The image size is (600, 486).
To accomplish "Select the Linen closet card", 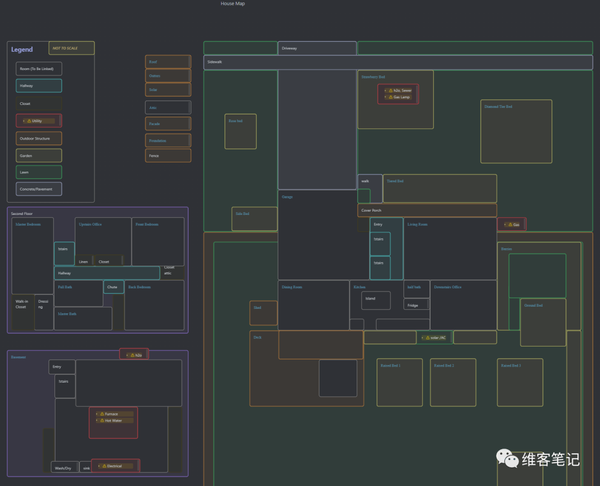I will pos(84,261).
